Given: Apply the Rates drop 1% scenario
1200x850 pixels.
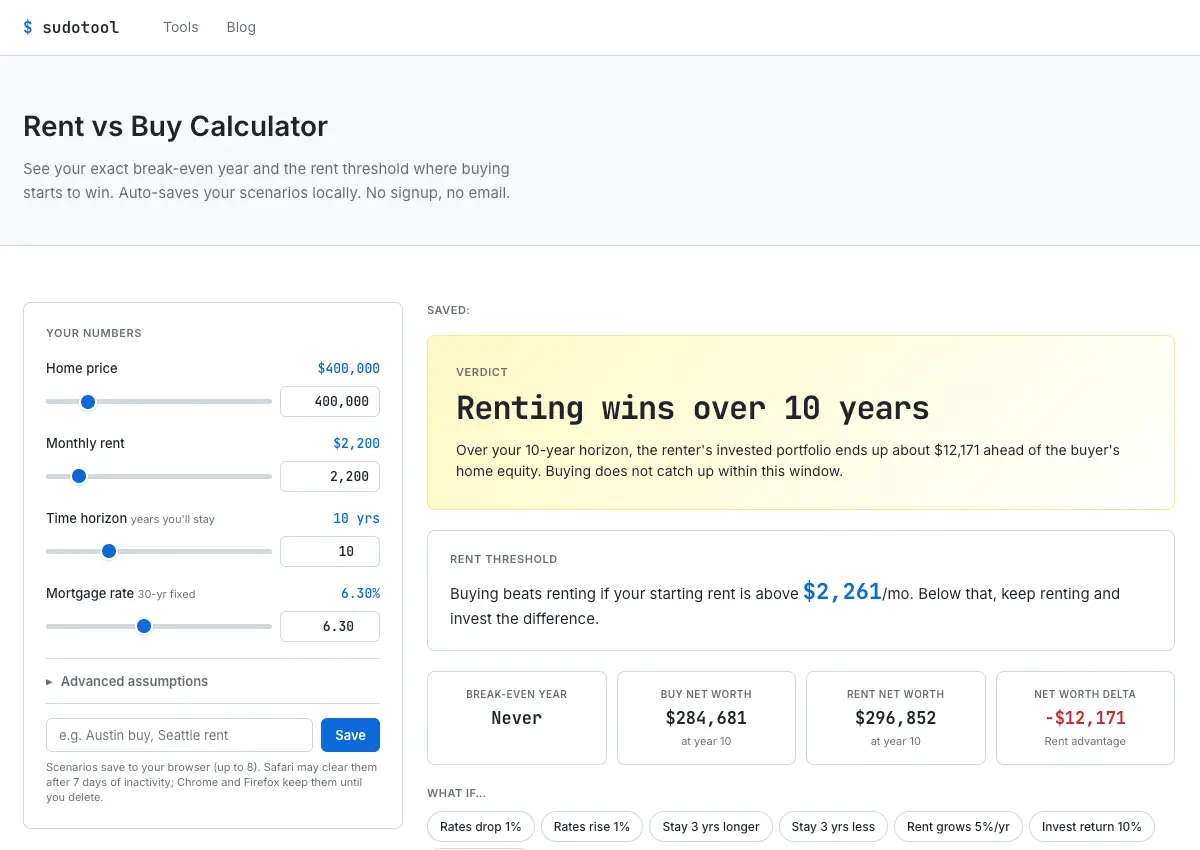Looking at the screenshot, I should (x=481, y=827).
